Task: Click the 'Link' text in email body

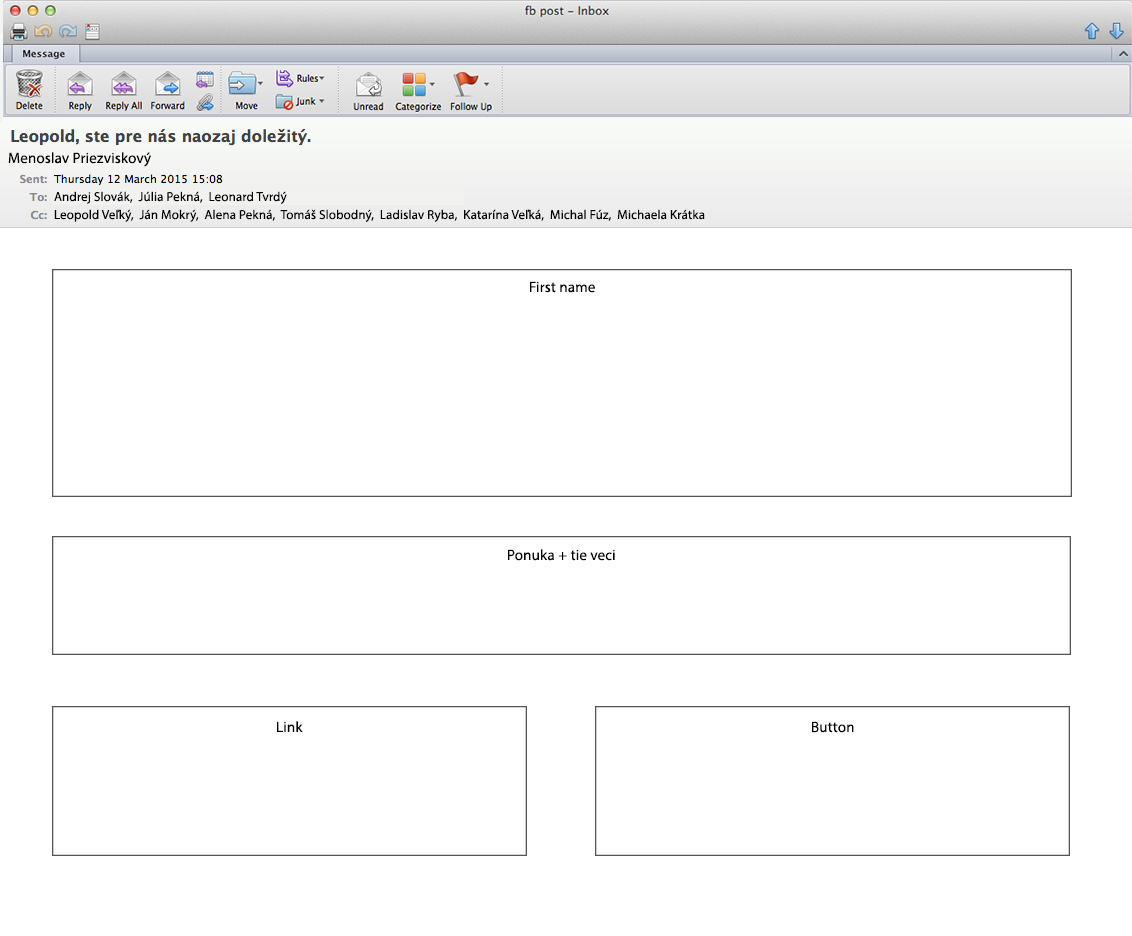Action: [289, 727]
